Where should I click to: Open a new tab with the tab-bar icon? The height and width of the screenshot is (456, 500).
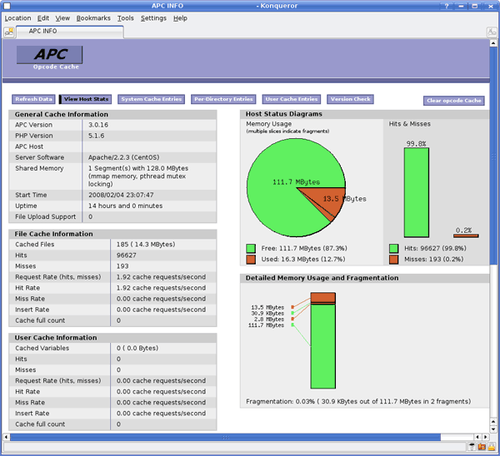click(9, 32)
